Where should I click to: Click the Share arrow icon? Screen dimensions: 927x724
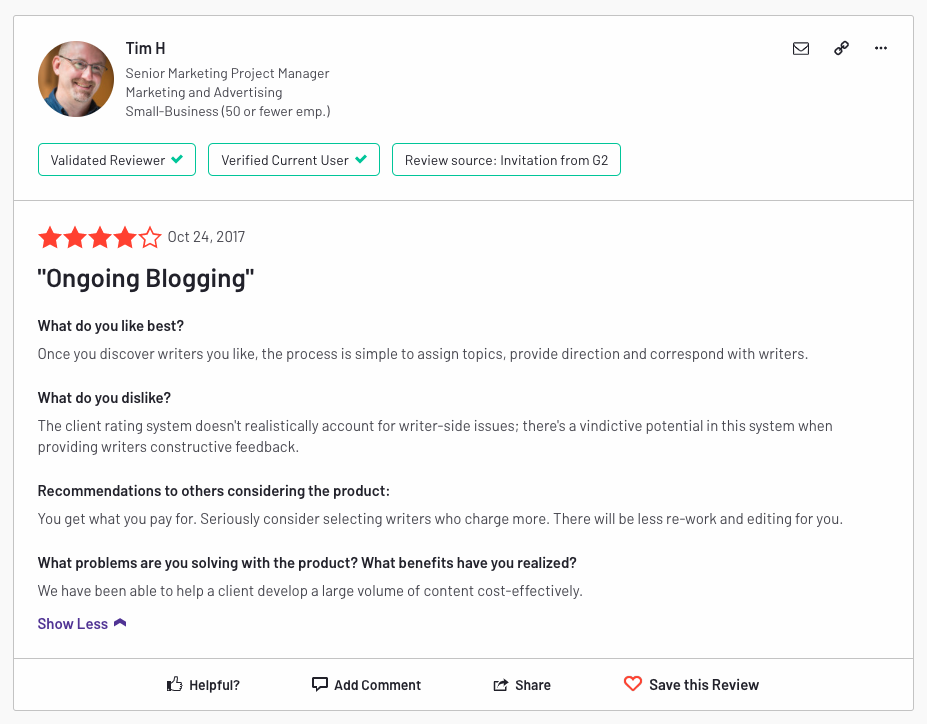pos(501,685)
